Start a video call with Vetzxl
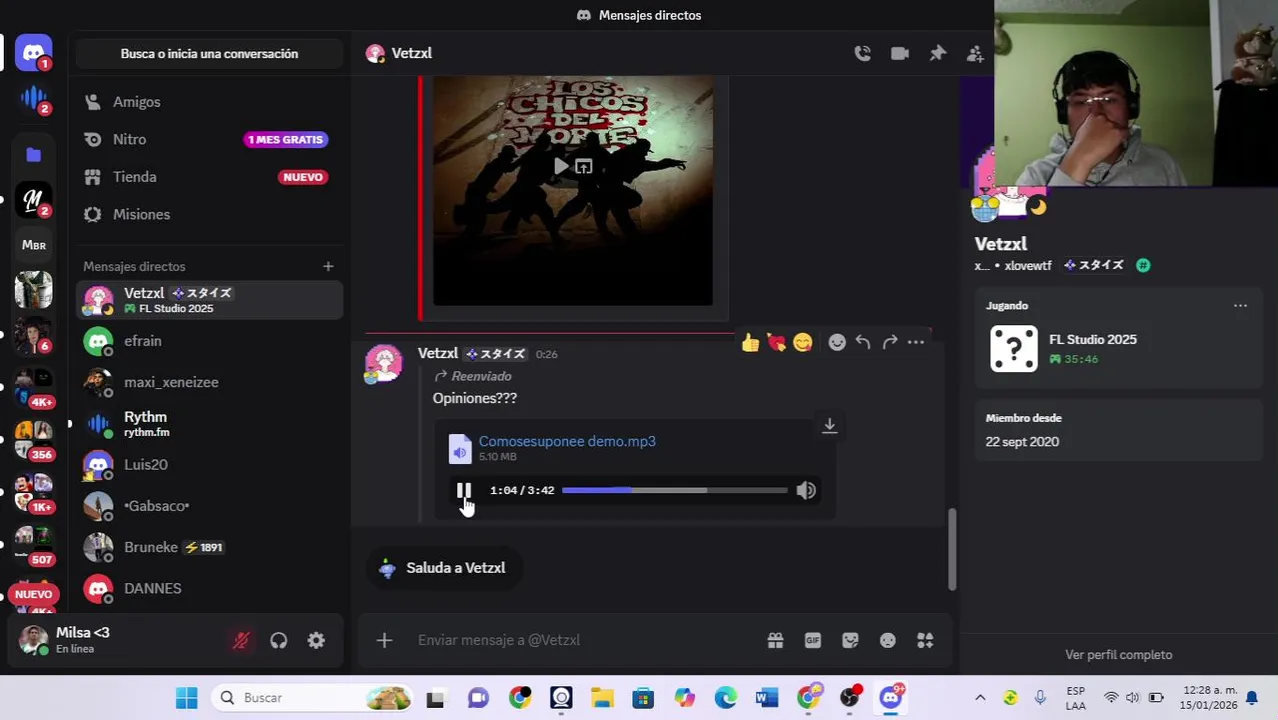 coord(900,54)
